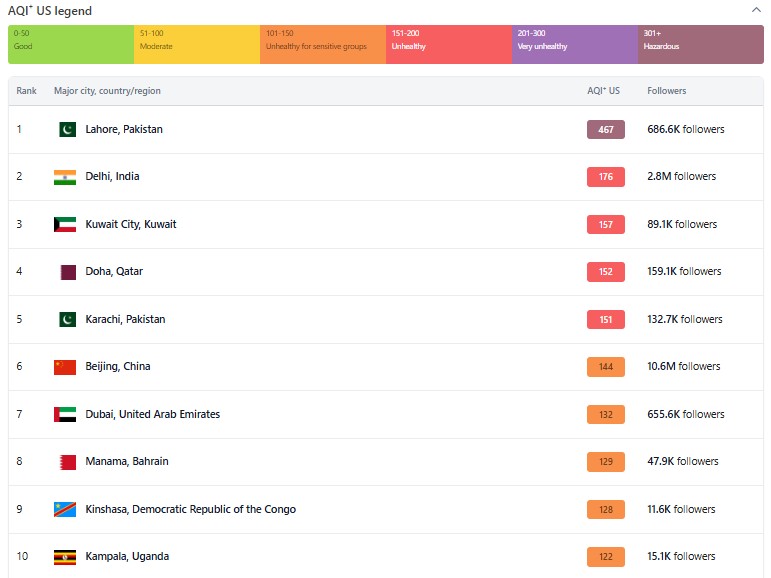Click the green Good 0-50 legend swatch
The height and width of the screenshot is (578, 771).
[71, 45]
